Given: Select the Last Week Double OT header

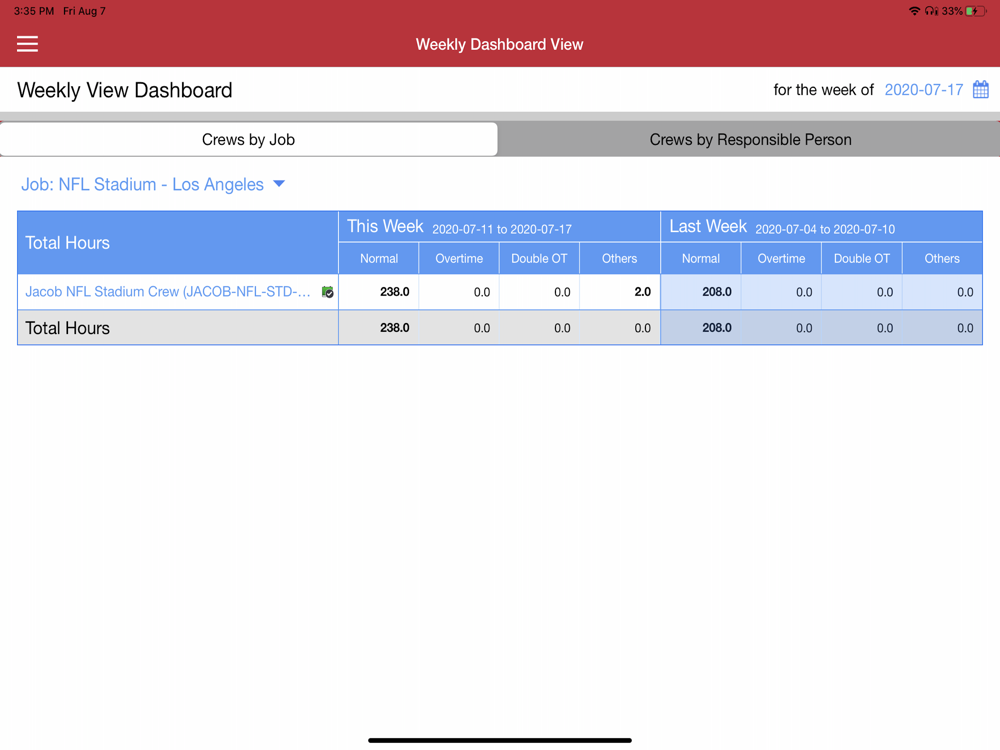Looking at the screenshot, I should (x=862, y=258).
